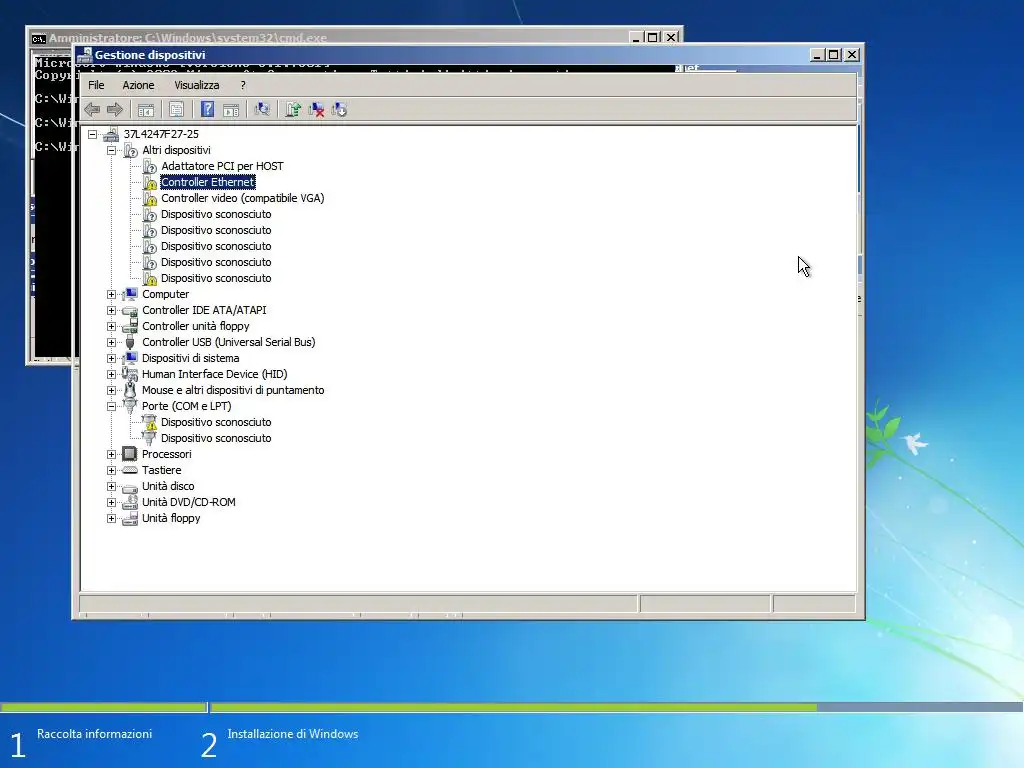Image resolution: width=1024 pixels, height=768 pixels.
Task: Collapse the root node 37L4247F27-25
Action: [x=93, y=135]
